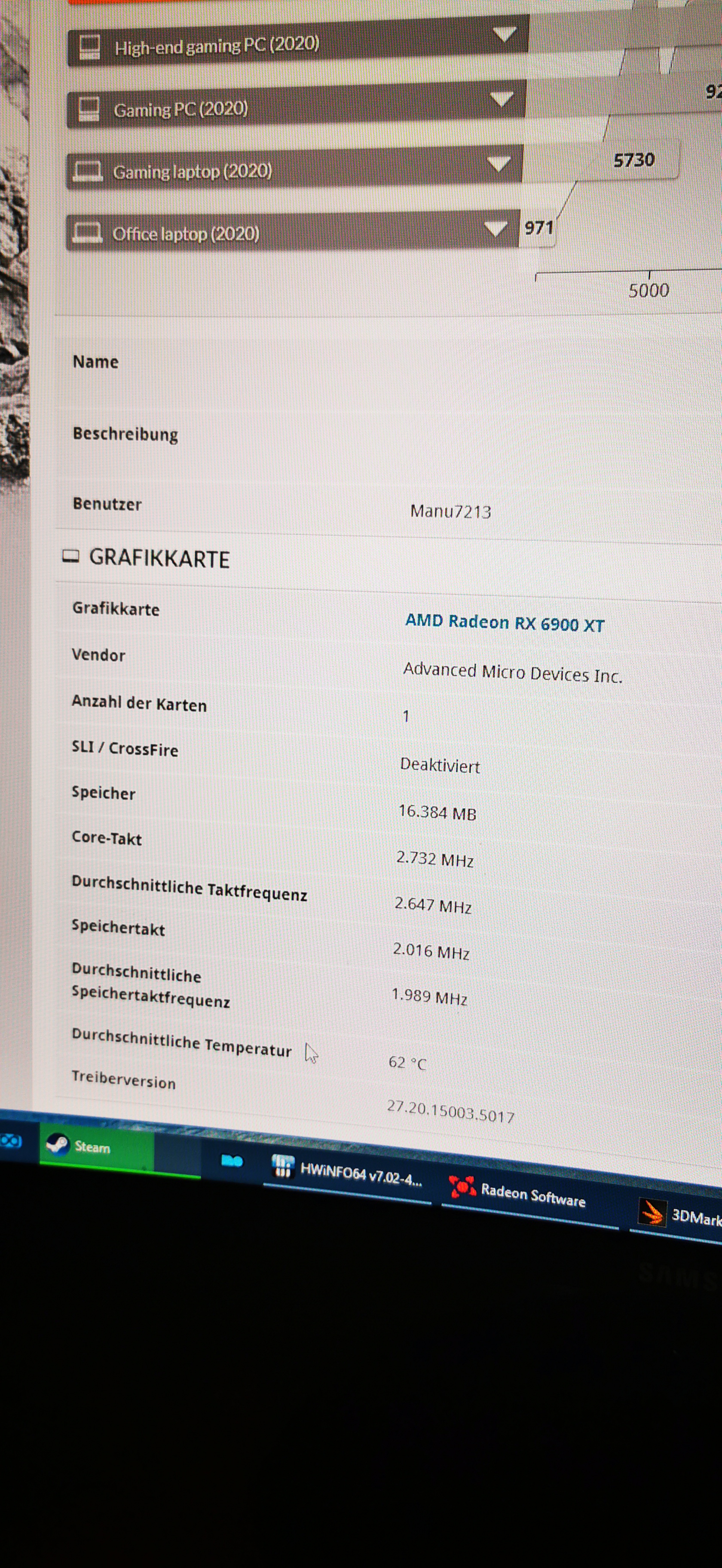Screen dimensions: 722x1568
Task: Click the Office laptop icon
Action: [x=87, y=233]
